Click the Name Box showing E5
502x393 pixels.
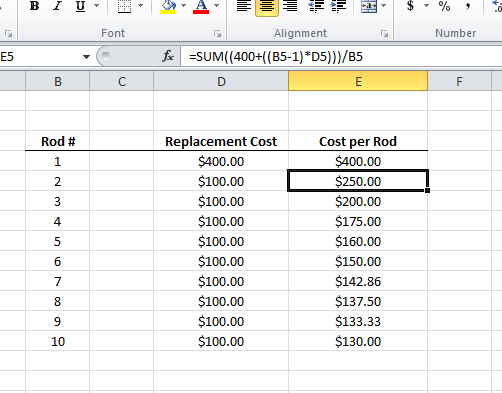pos(40,57)
